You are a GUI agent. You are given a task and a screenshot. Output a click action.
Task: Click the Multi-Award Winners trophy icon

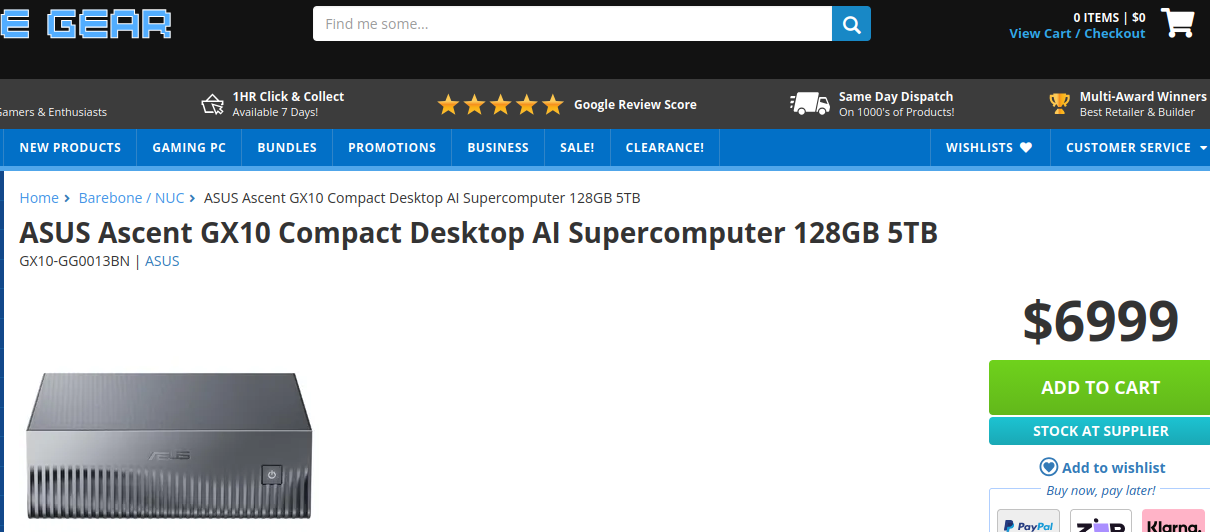point(1059,104)
